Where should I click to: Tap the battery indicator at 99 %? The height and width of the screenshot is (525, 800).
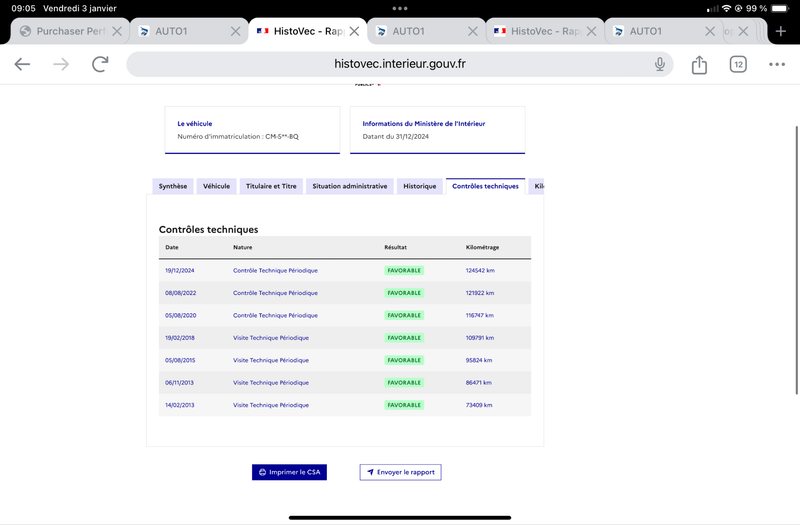(x=780, y=8)
